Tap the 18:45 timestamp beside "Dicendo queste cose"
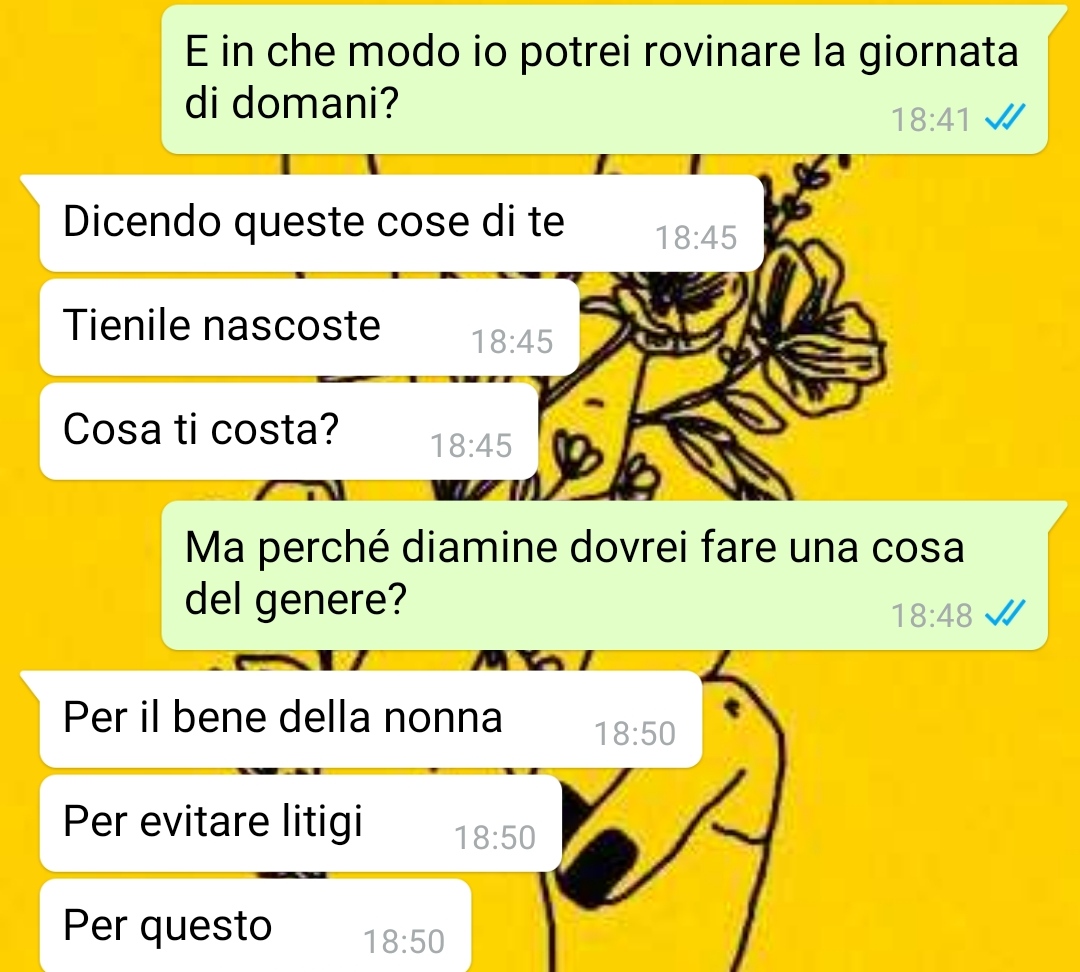Image resolution: width=1080 pixels, height=972 pixels. point(696,238)
